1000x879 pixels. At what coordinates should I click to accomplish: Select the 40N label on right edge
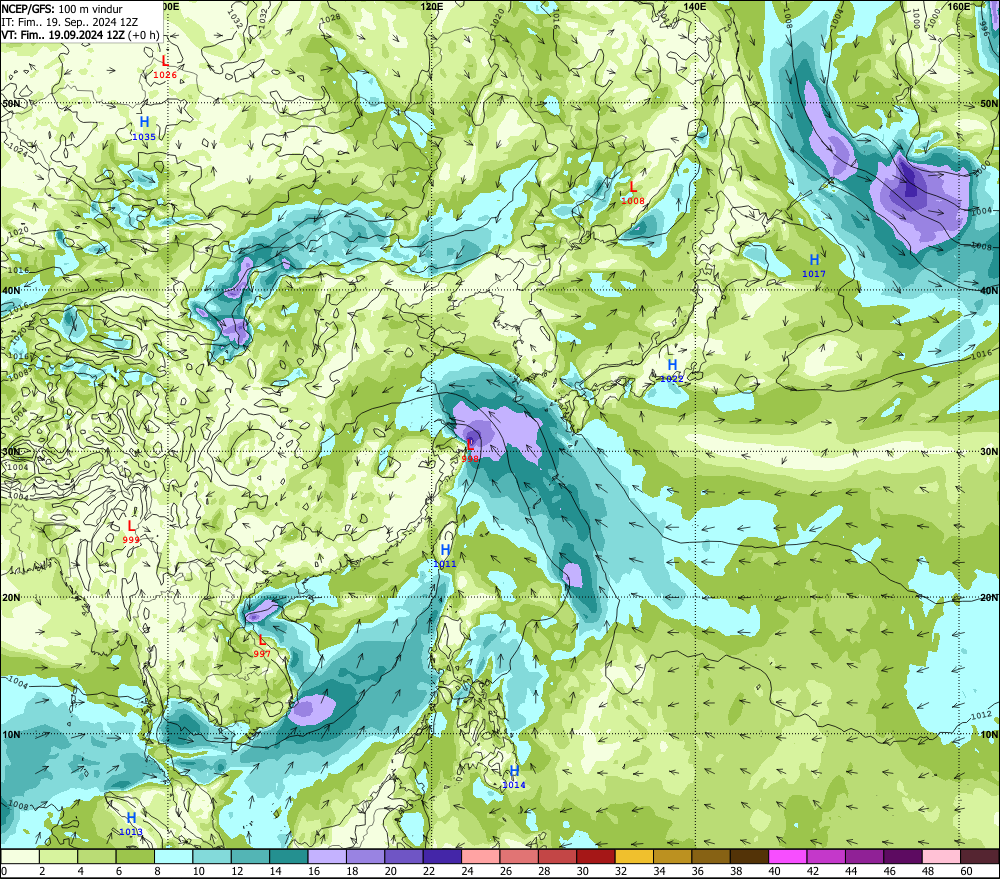(989, 290)
